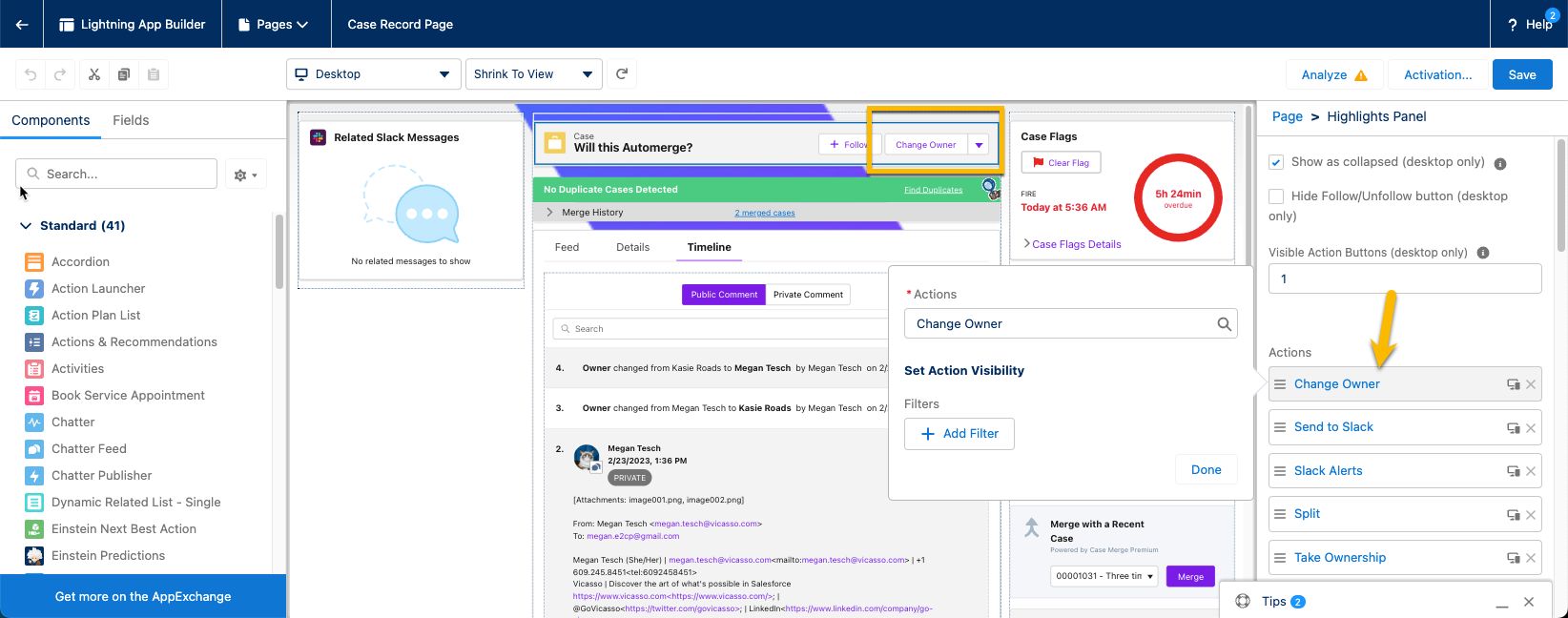Click the Visible Action Buttons number field
1568x618 pixels.
click(1405, 278)
